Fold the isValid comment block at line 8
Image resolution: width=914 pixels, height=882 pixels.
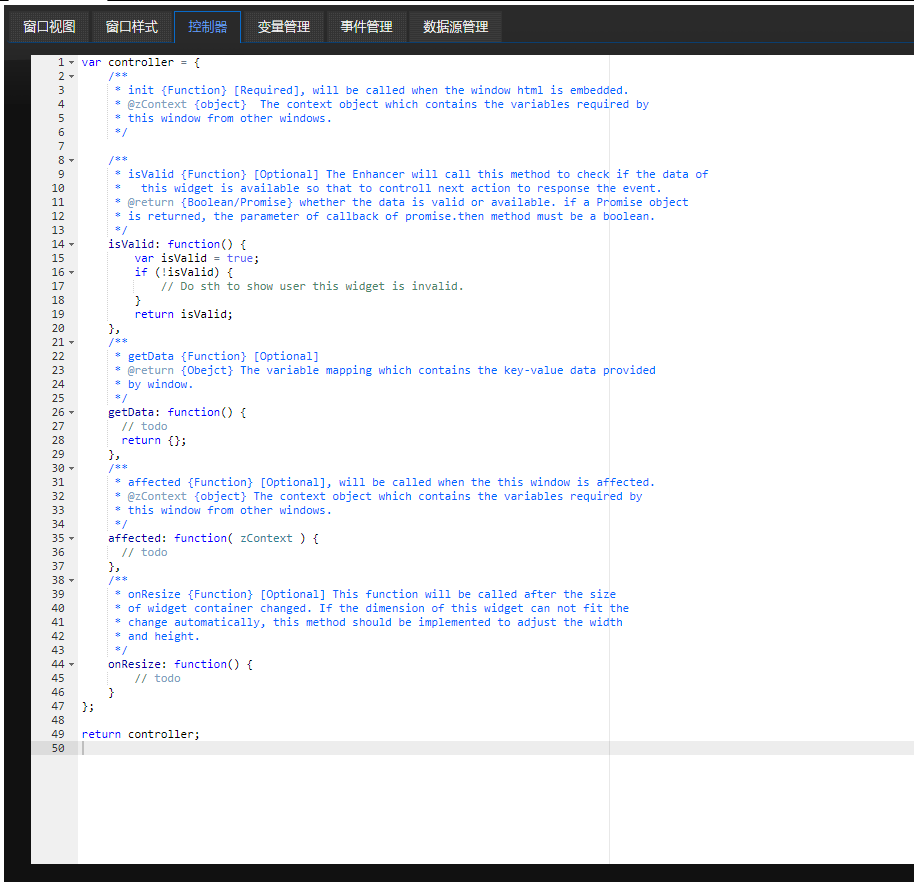[72, 160]
